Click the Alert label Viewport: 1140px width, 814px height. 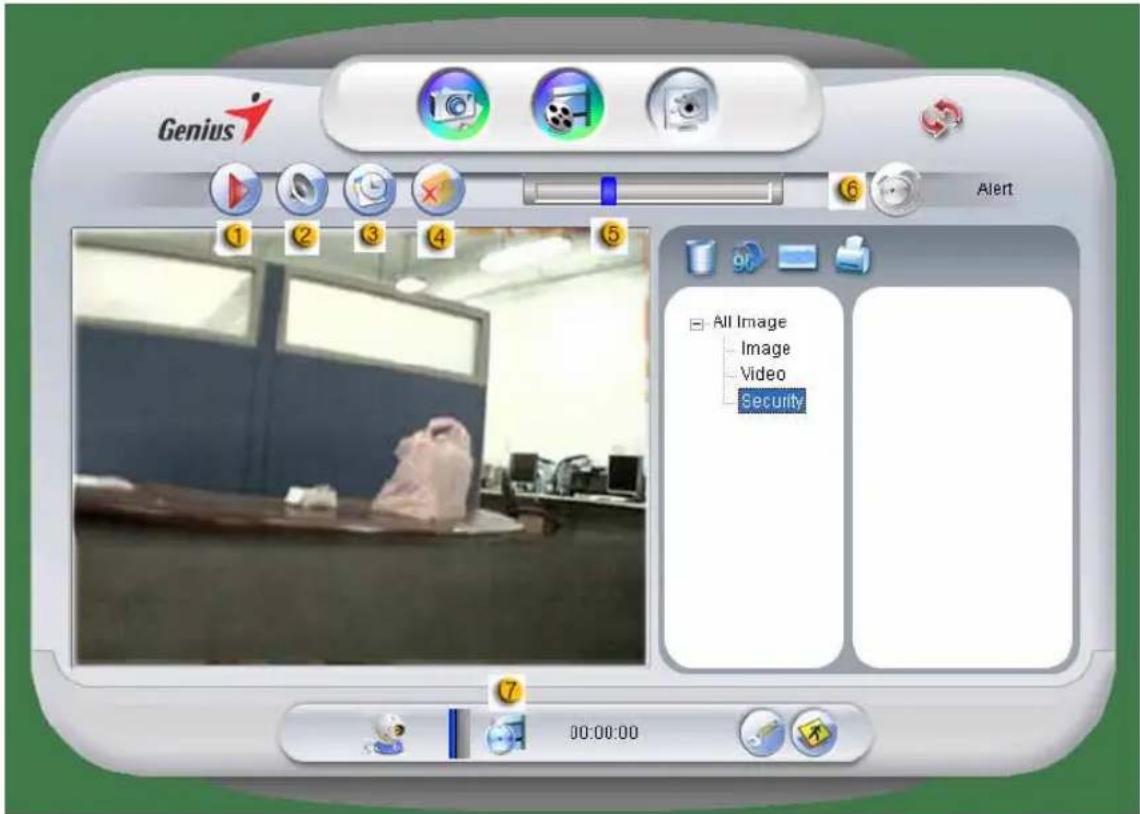(994, 189)
